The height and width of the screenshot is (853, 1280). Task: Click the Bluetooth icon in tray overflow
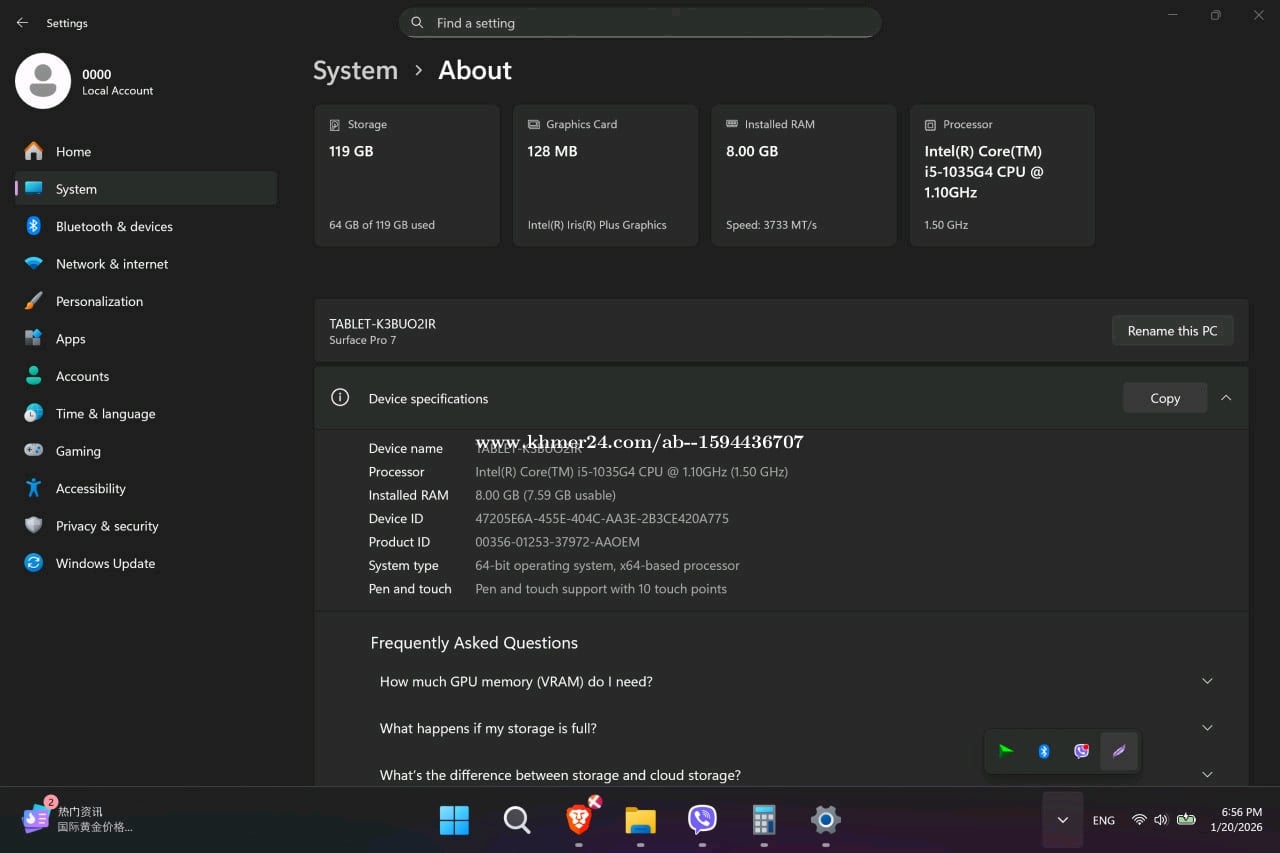click(1044, 751)
